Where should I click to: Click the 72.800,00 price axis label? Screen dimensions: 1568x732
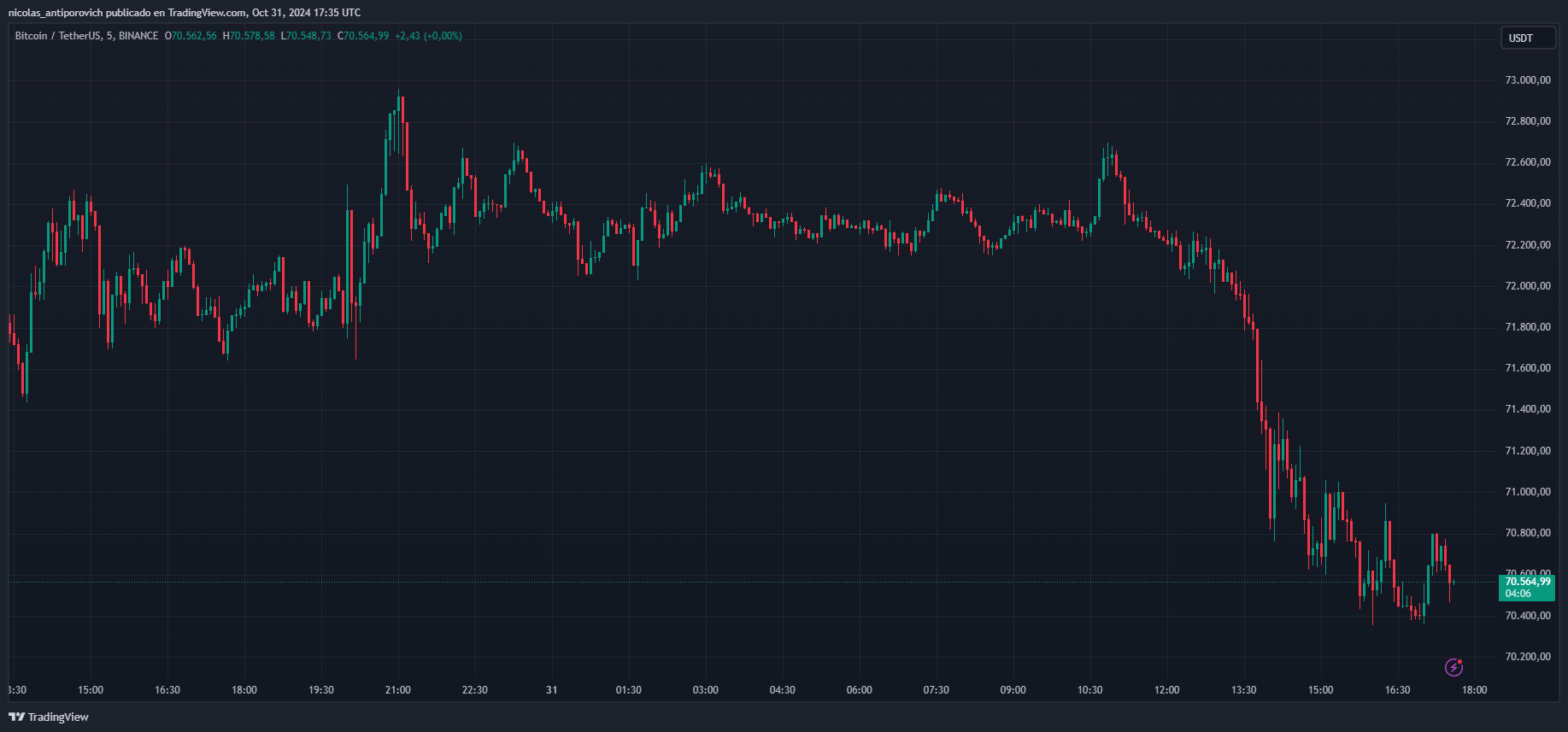pos(1528,121)
